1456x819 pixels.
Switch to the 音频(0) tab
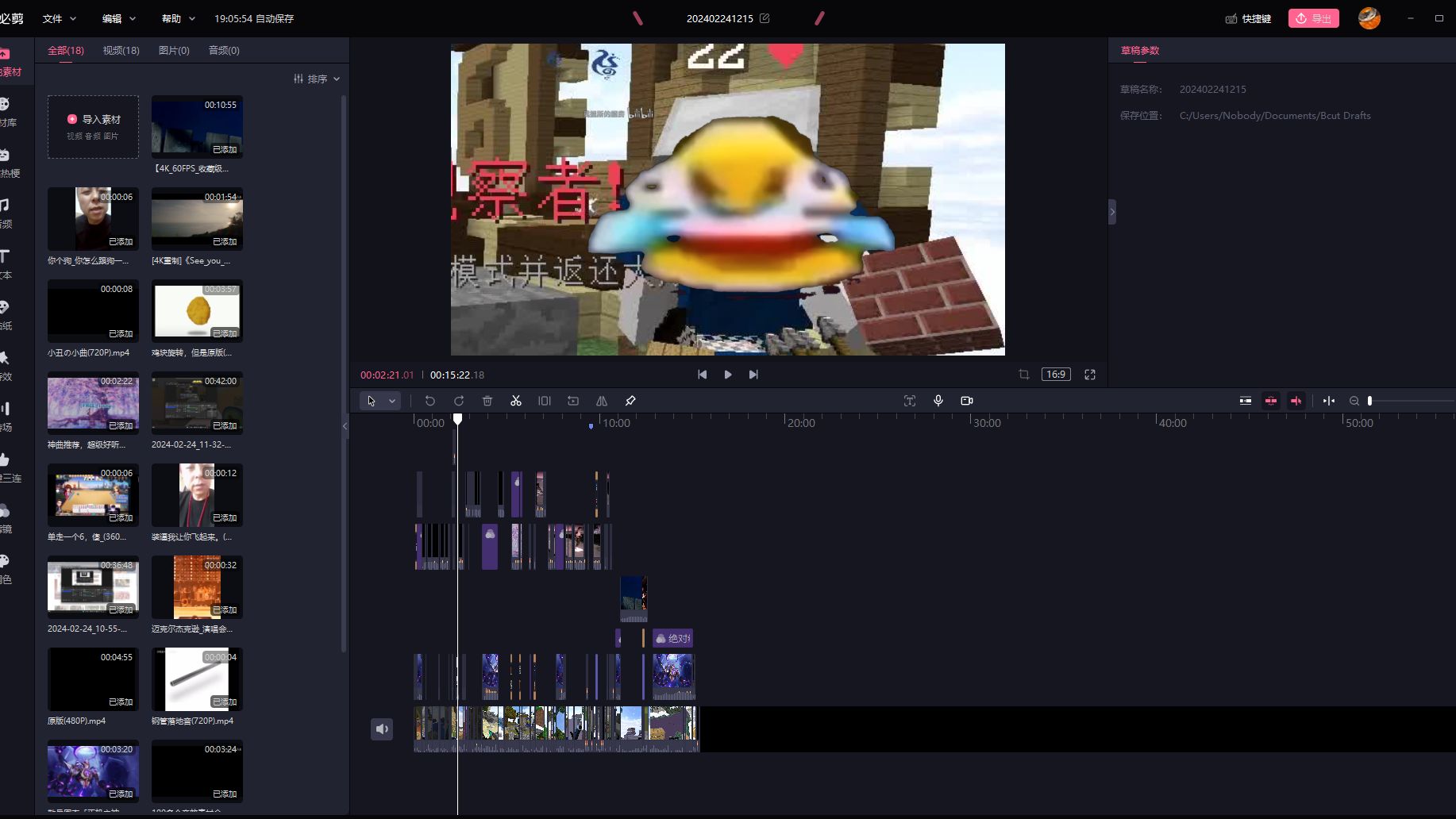[224, 50]
